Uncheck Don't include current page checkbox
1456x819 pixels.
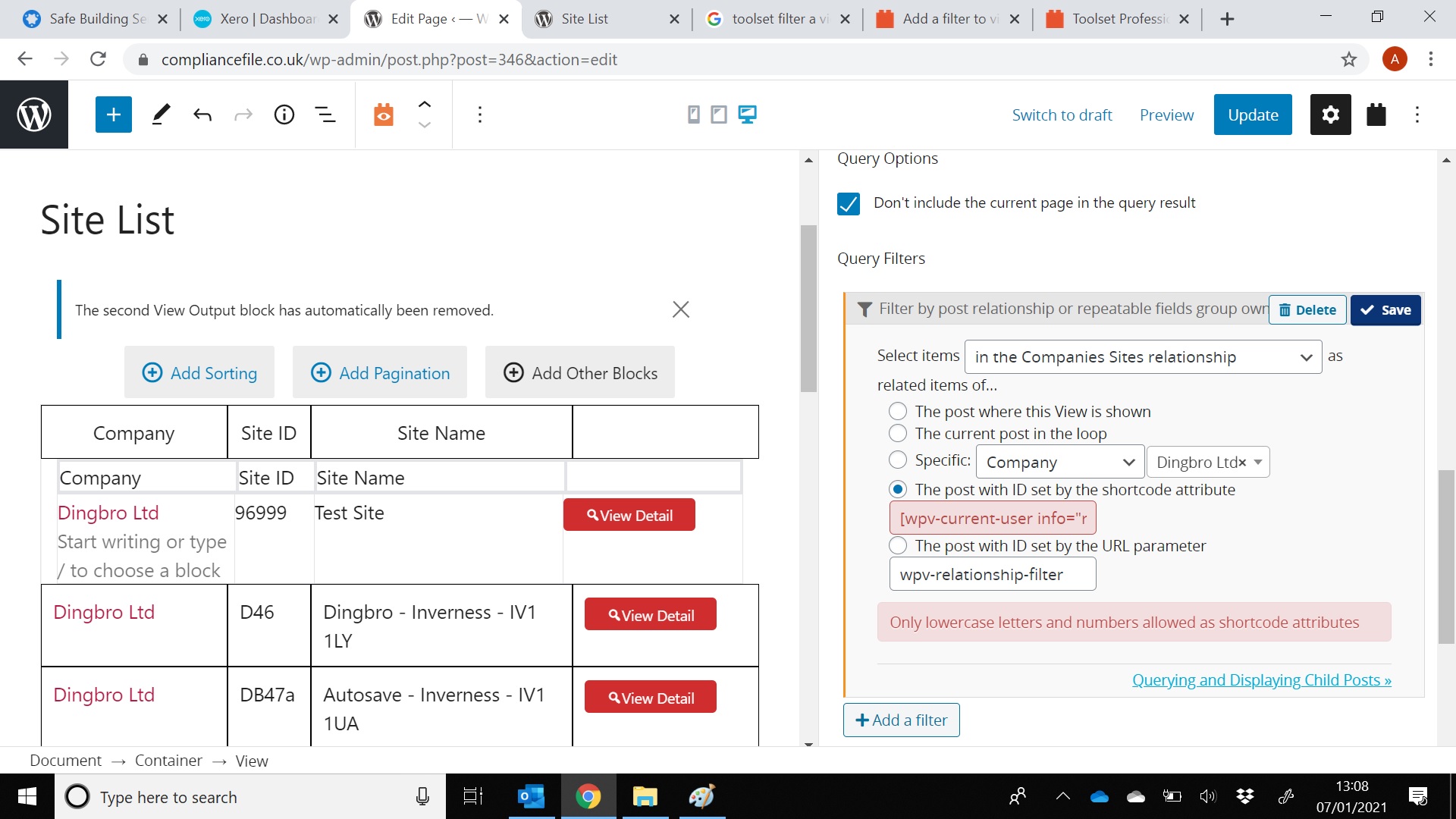[849, 203]
